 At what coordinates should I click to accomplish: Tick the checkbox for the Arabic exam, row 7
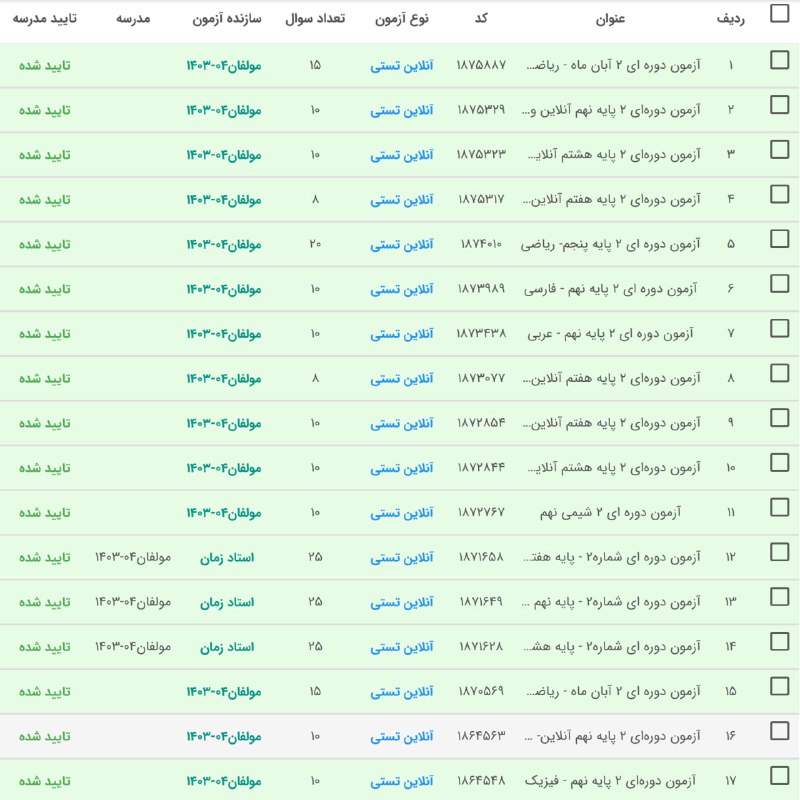pos(779,328)
